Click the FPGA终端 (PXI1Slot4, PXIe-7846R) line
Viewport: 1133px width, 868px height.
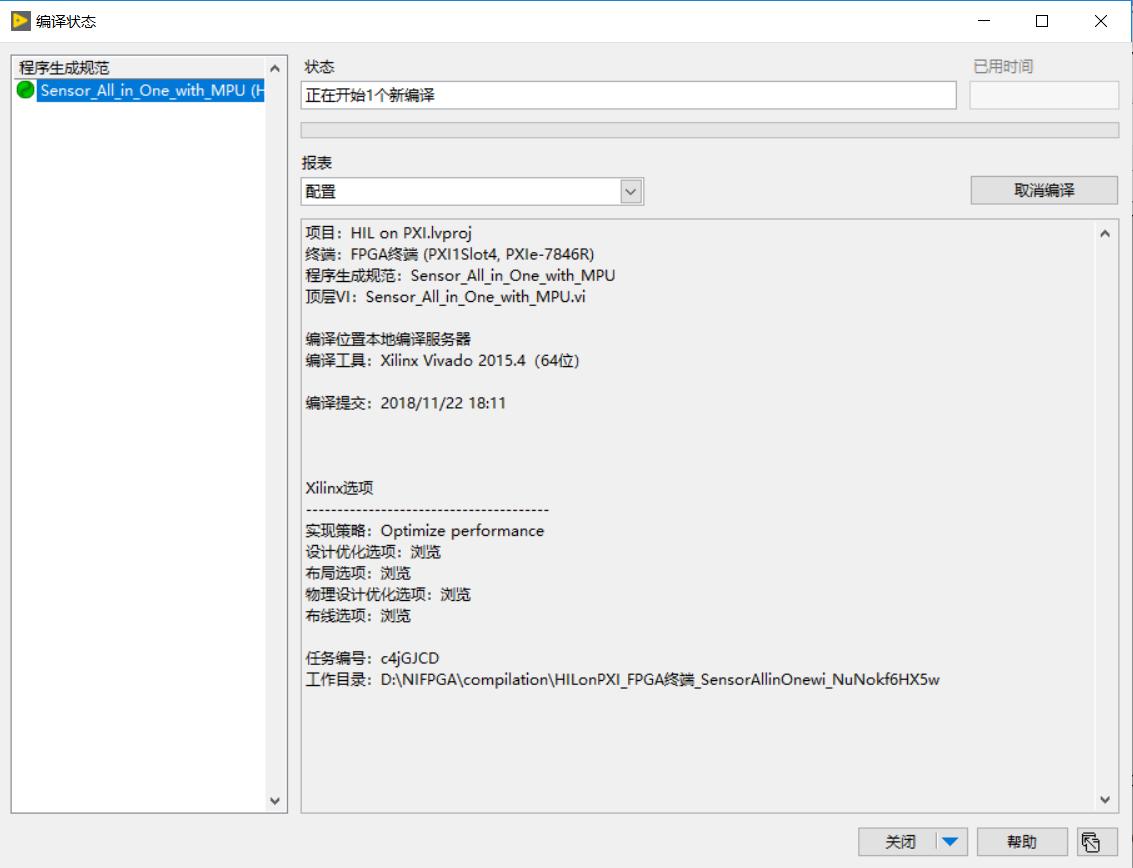point(449,254)
